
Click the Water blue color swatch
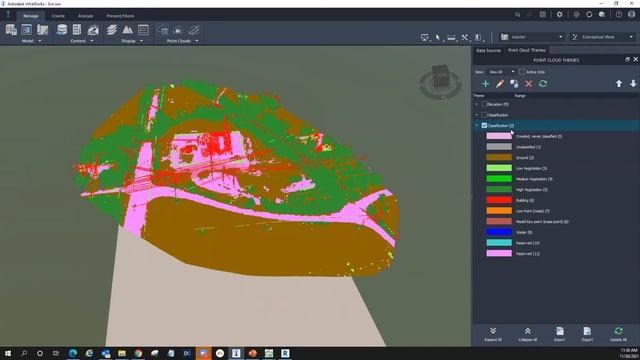[499, 232]
